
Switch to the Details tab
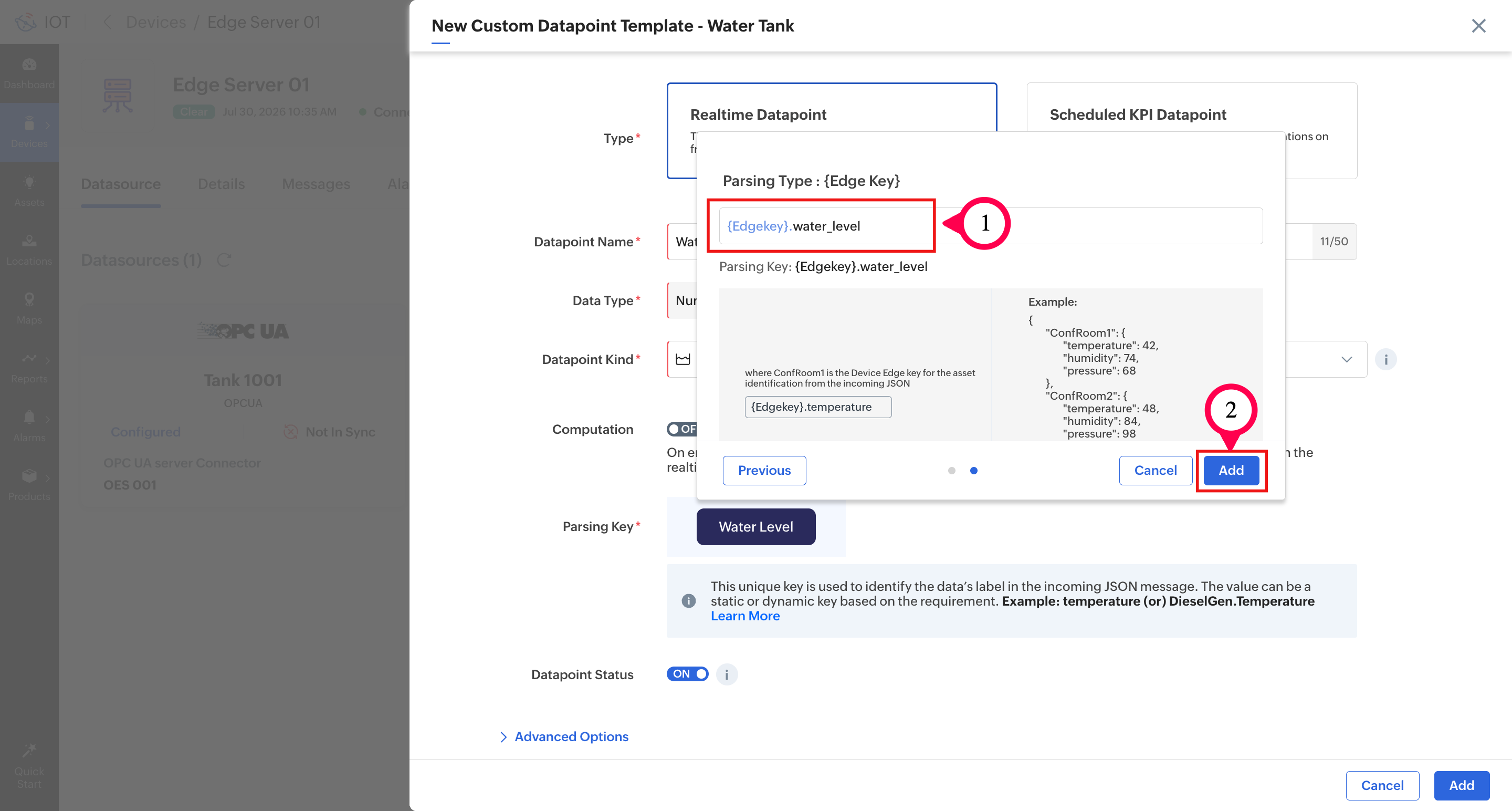(x=221, y=184)
